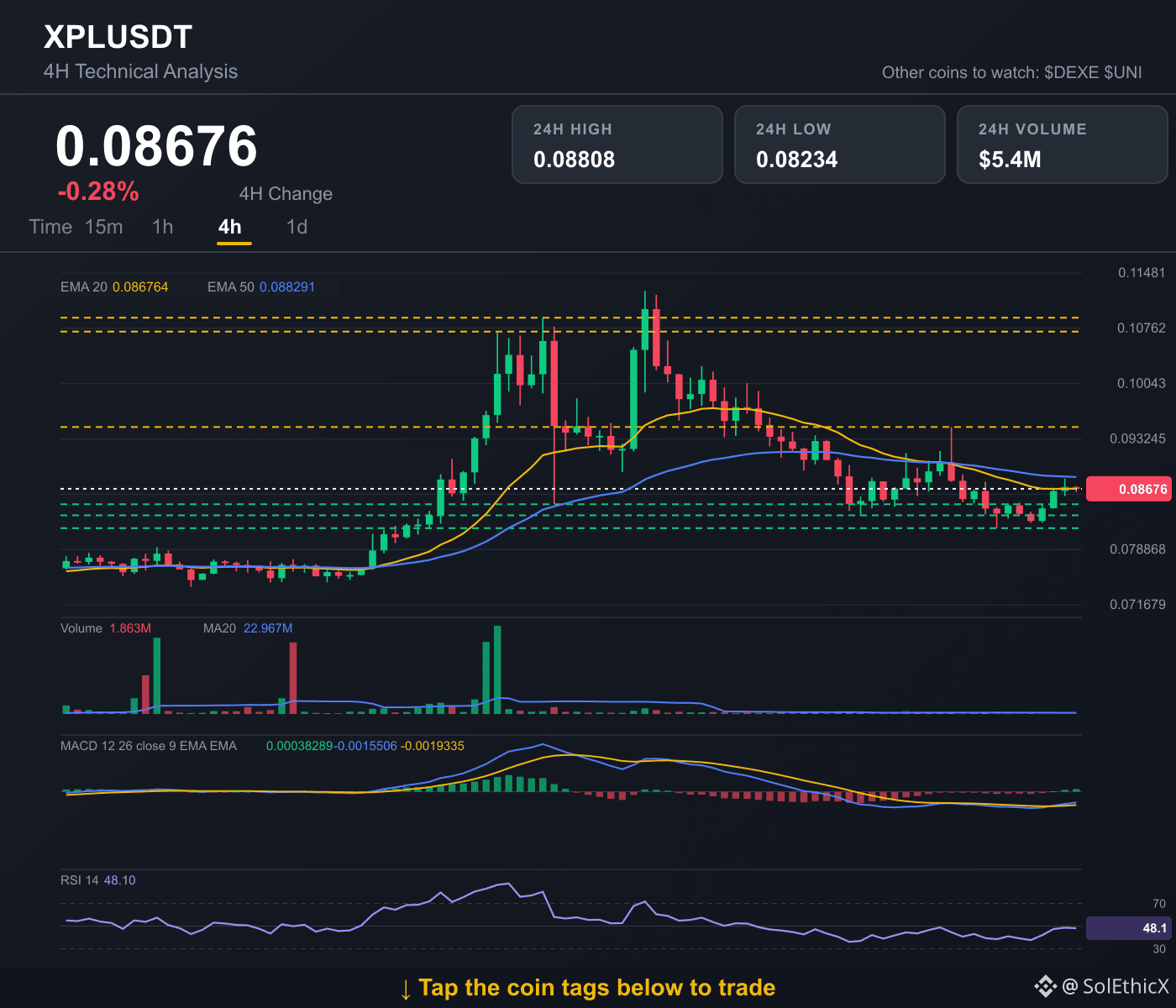1176x1008 pixels.
Task: Open the @SolEthicX profile handle
Action: click(1116, 986)
